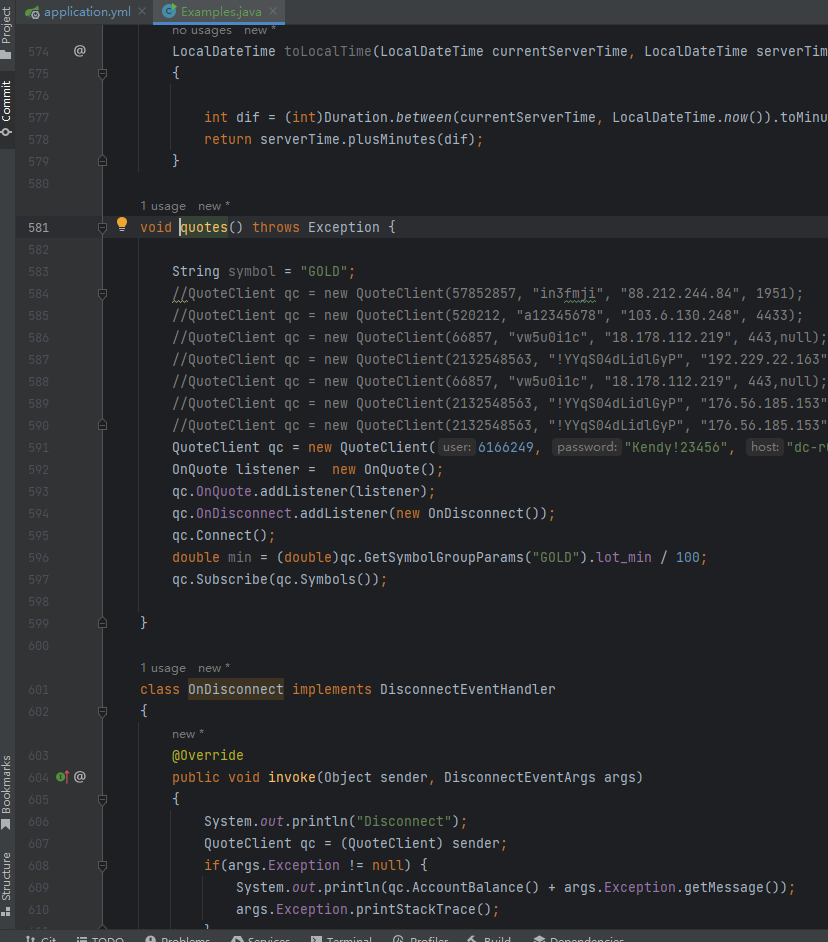The image size is (828, 942).
Task: Click the implements-method gutter icon on line 604
Action: coord(62,776)
